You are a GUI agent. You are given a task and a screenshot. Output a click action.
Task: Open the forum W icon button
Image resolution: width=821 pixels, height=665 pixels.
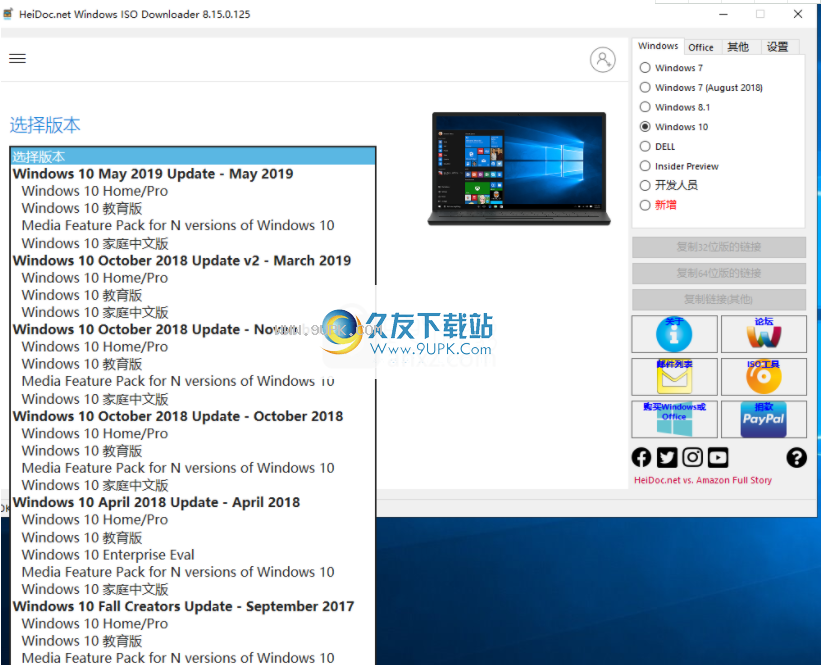[x=763, y=334]
